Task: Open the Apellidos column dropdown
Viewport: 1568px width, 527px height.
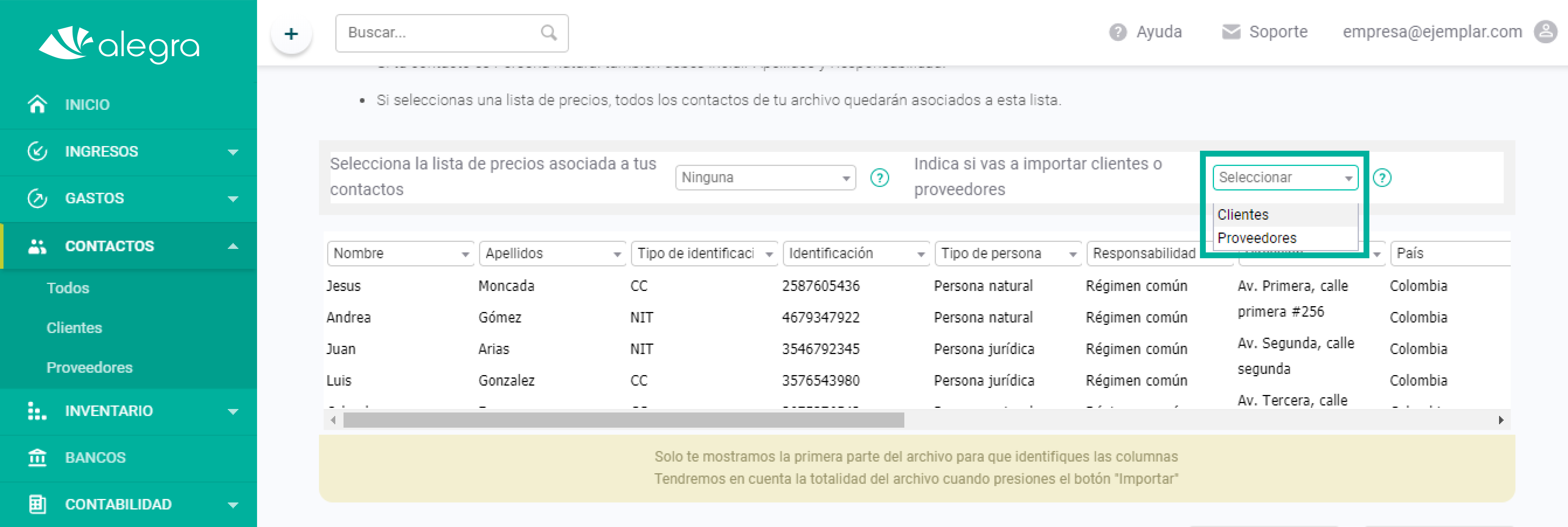Action: (552, 253)
